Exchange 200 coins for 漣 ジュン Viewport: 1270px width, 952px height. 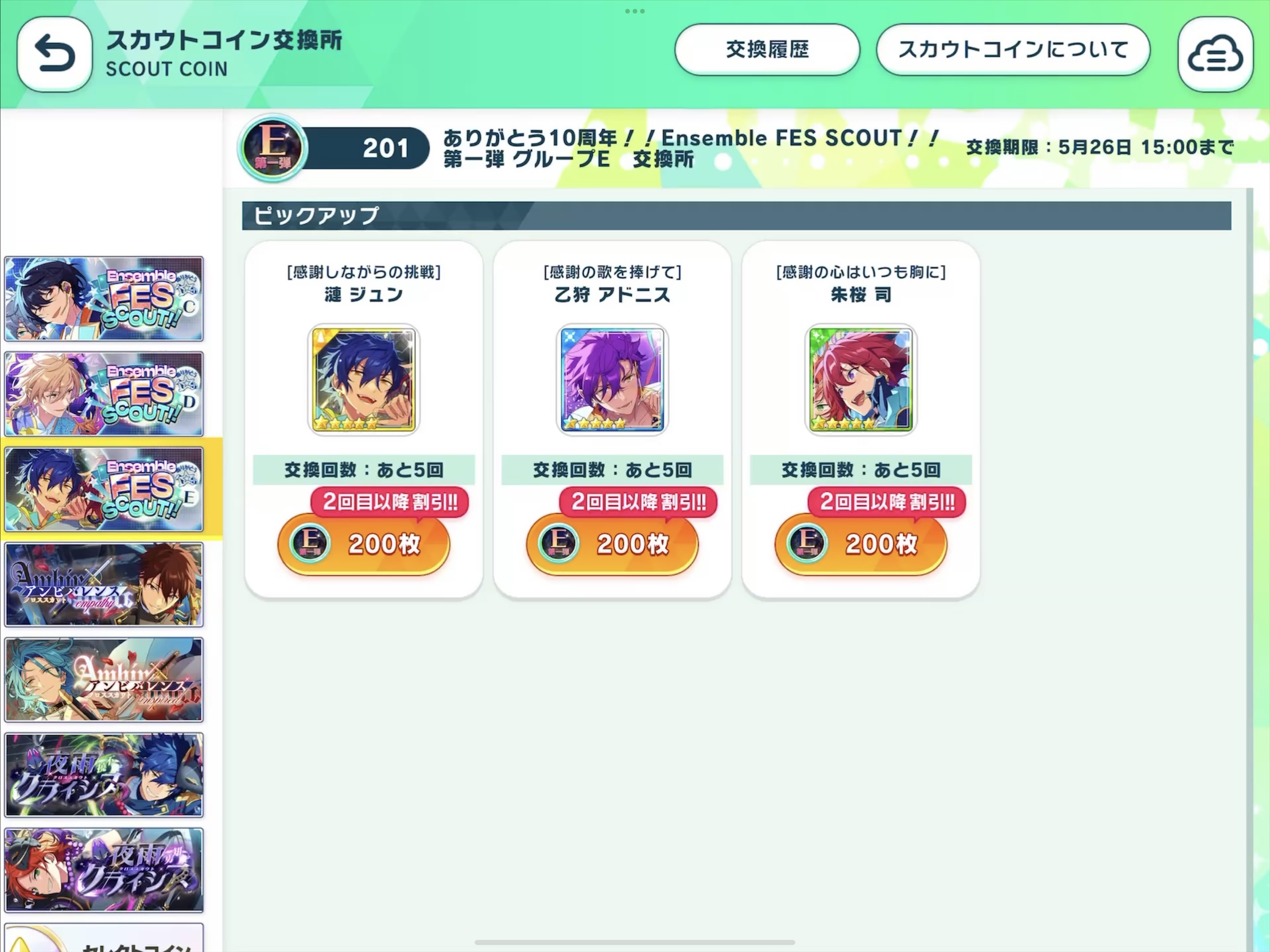tap(363, 544)
